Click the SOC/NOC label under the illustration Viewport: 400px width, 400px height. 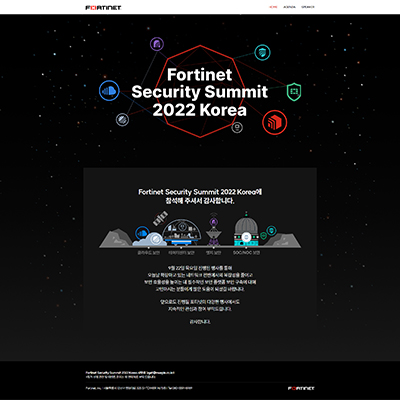(x=246, y=253)
